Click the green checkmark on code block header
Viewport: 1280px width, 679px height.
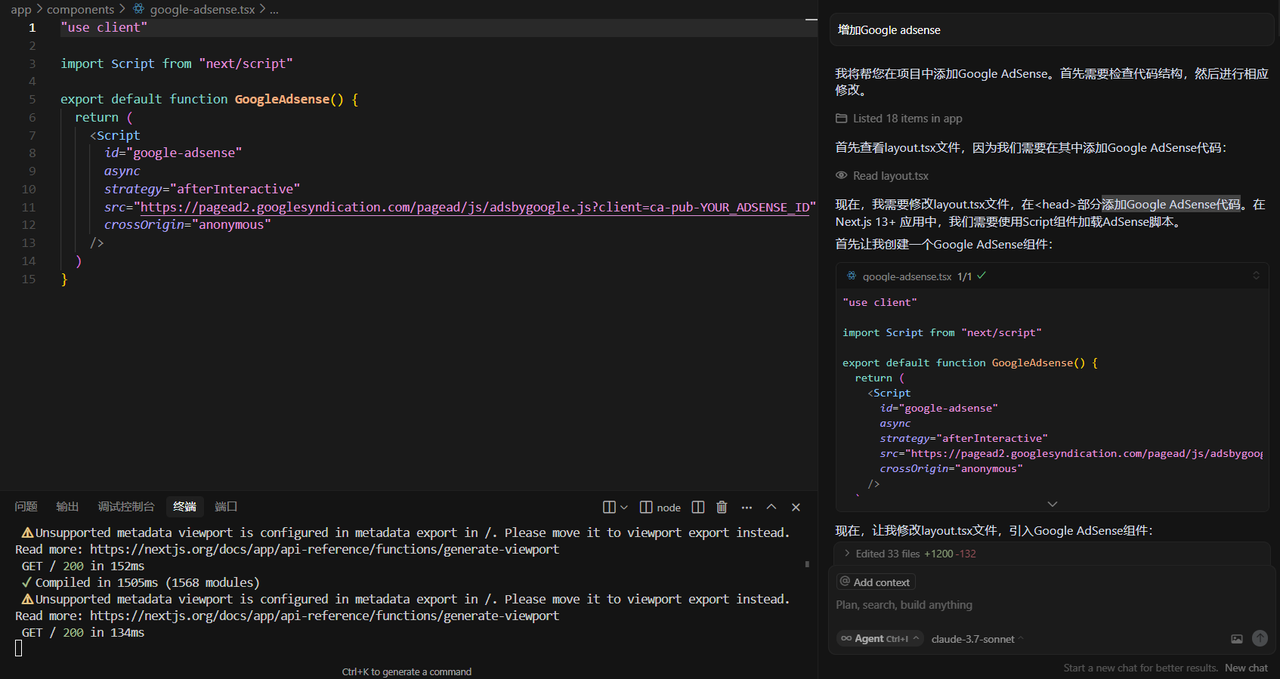tap(982, 276)
